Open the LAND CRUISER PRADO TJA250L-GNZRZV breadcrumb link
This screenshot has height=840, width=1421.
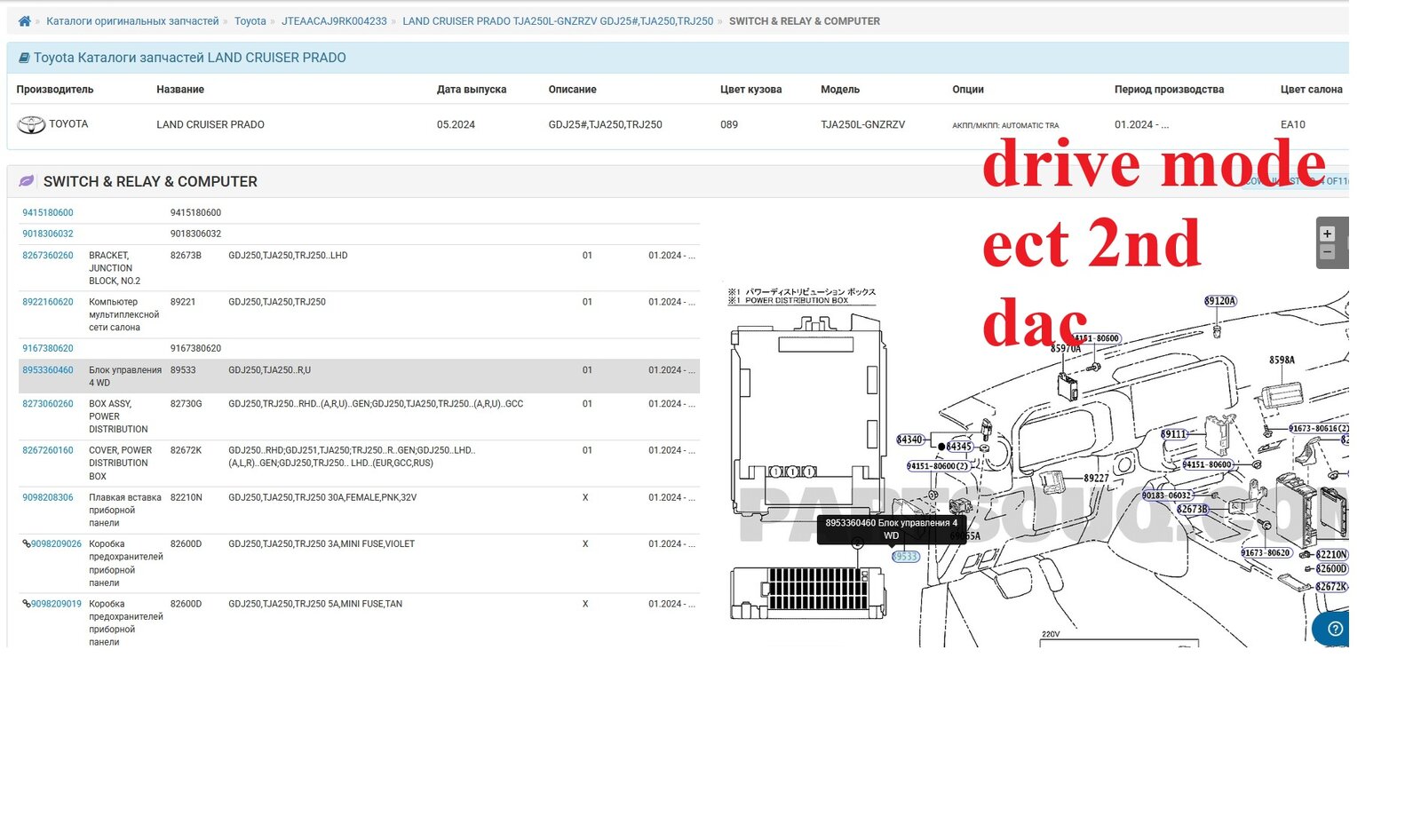click(x=558, y=21)
